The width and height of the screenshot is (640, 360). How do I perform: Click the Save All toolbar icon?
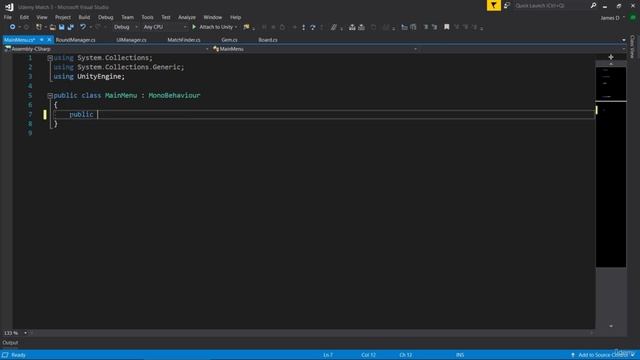point(71,27)
